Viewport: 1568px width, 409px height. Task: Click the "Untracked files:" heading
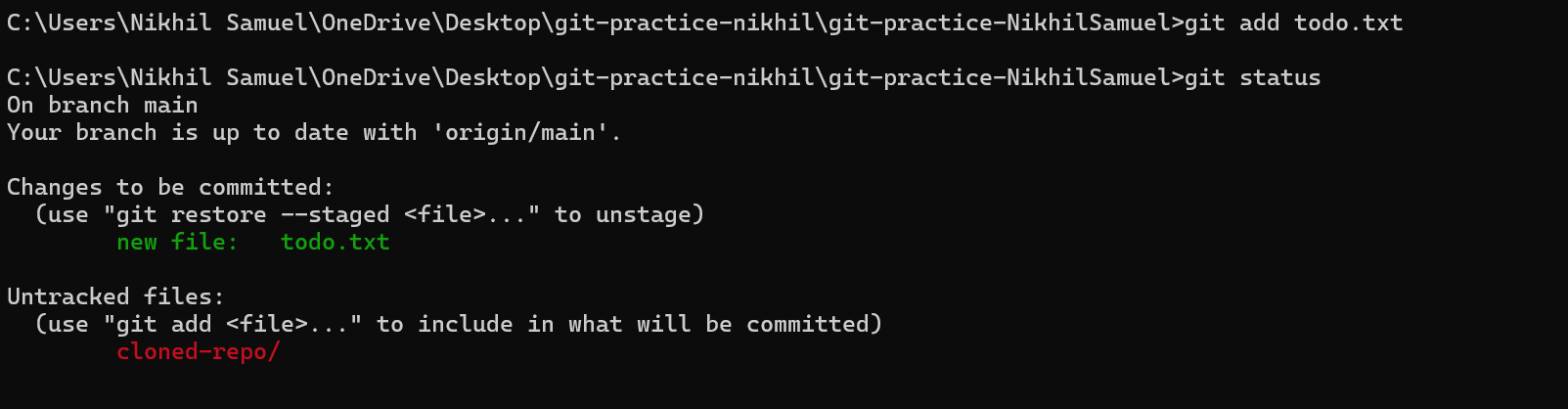115,296
